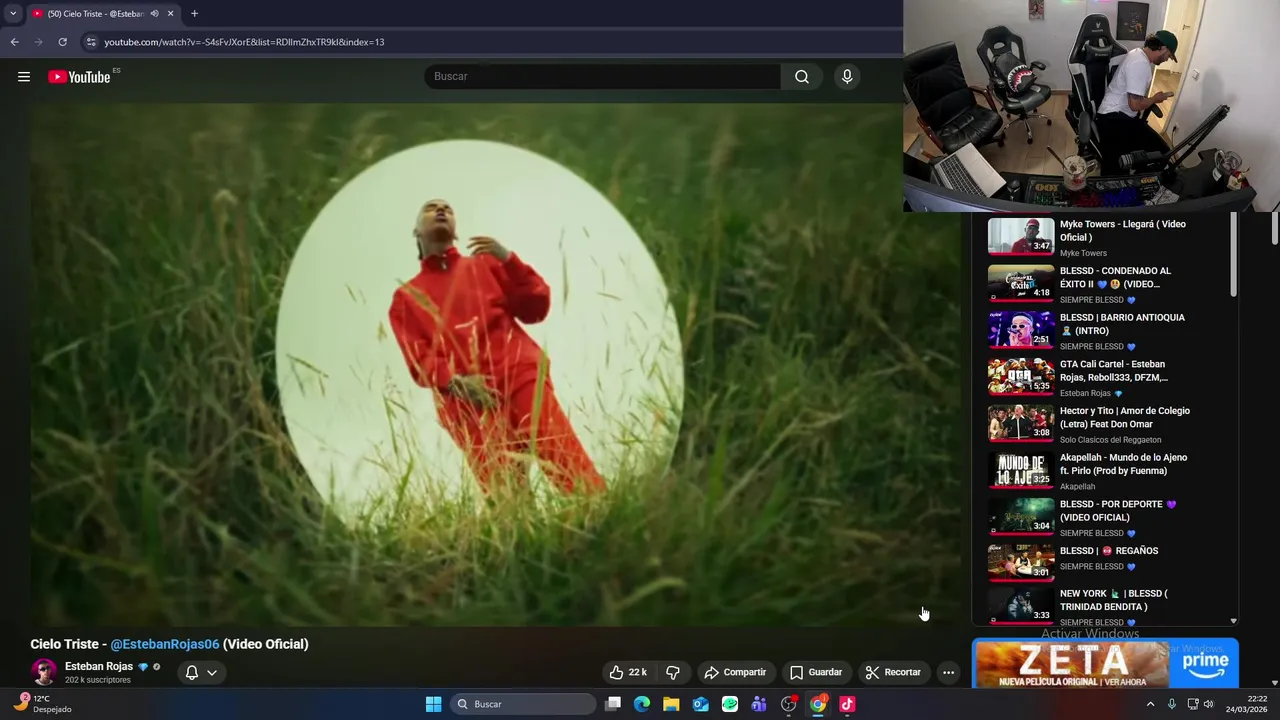This screenshot has width=1280, height=720.
Task: Click the system tray microphone icon
Action: [x=1171, y=704]
